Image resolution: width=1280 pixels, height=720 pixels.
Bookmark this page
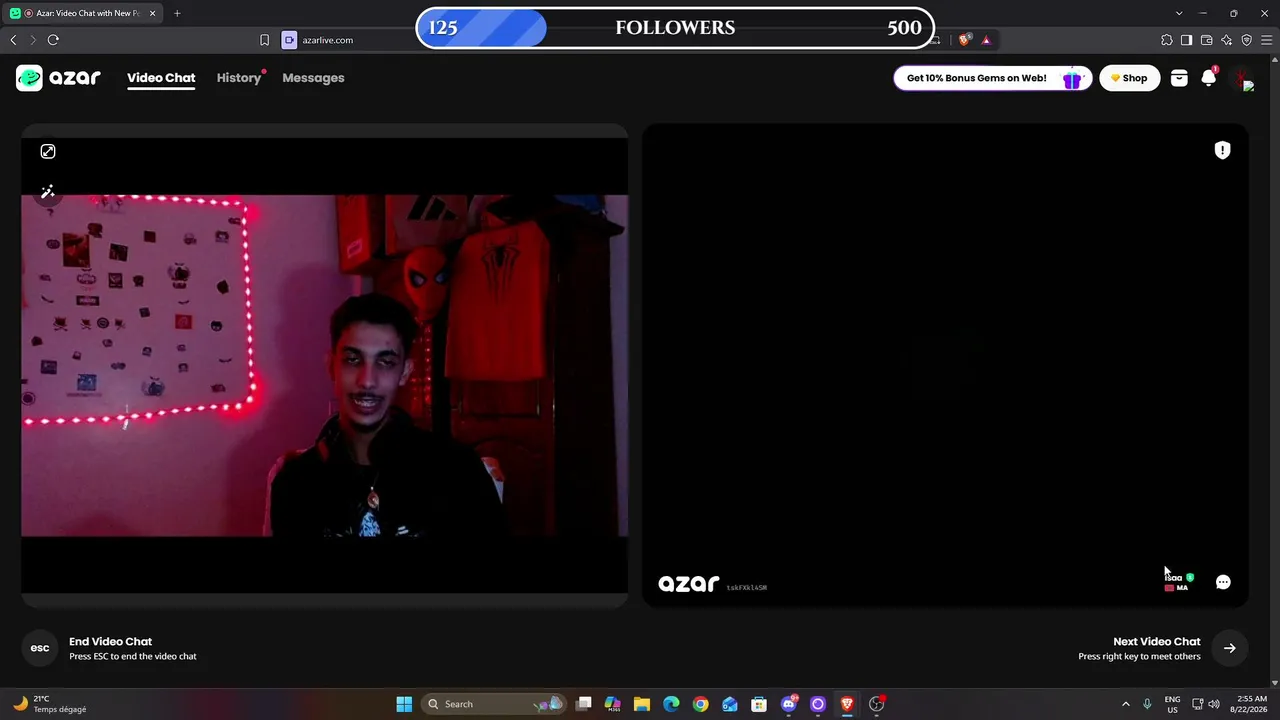[x=264, y=40]
